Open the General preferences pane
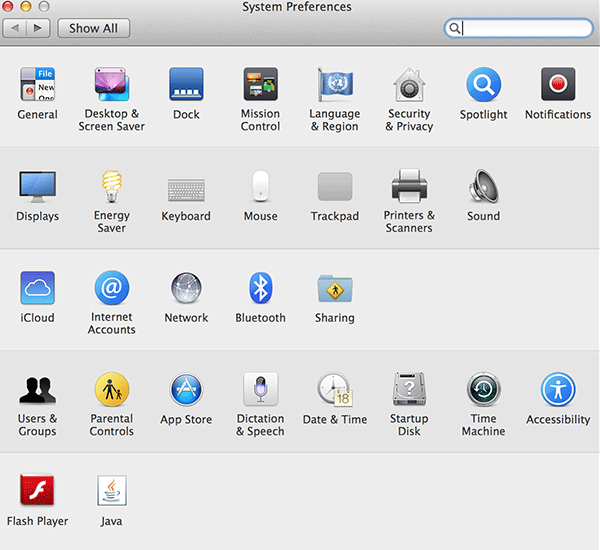 pos(37,86)
